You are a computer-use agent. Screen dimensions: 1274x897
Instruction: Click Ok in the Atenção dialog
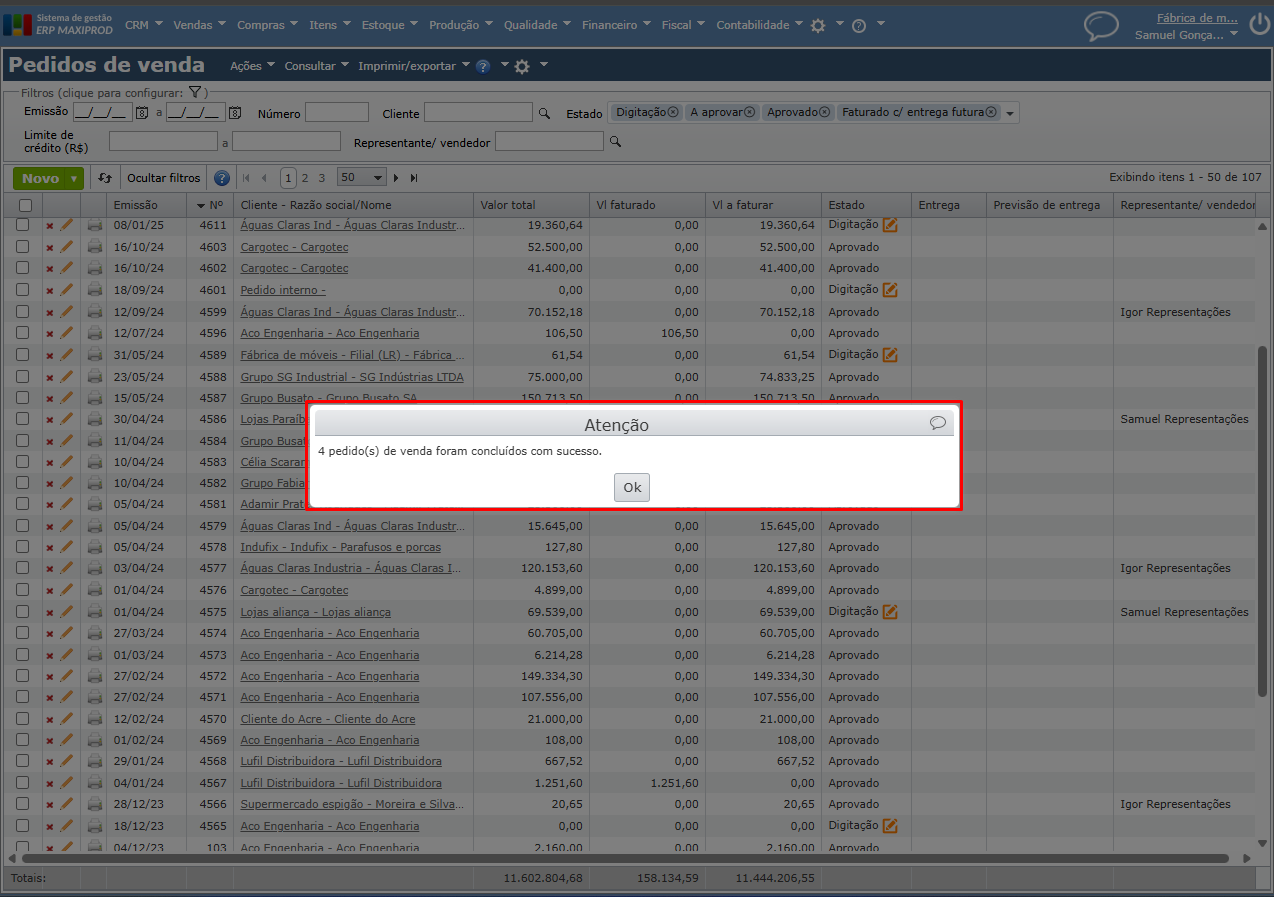(x=632, y=487)
